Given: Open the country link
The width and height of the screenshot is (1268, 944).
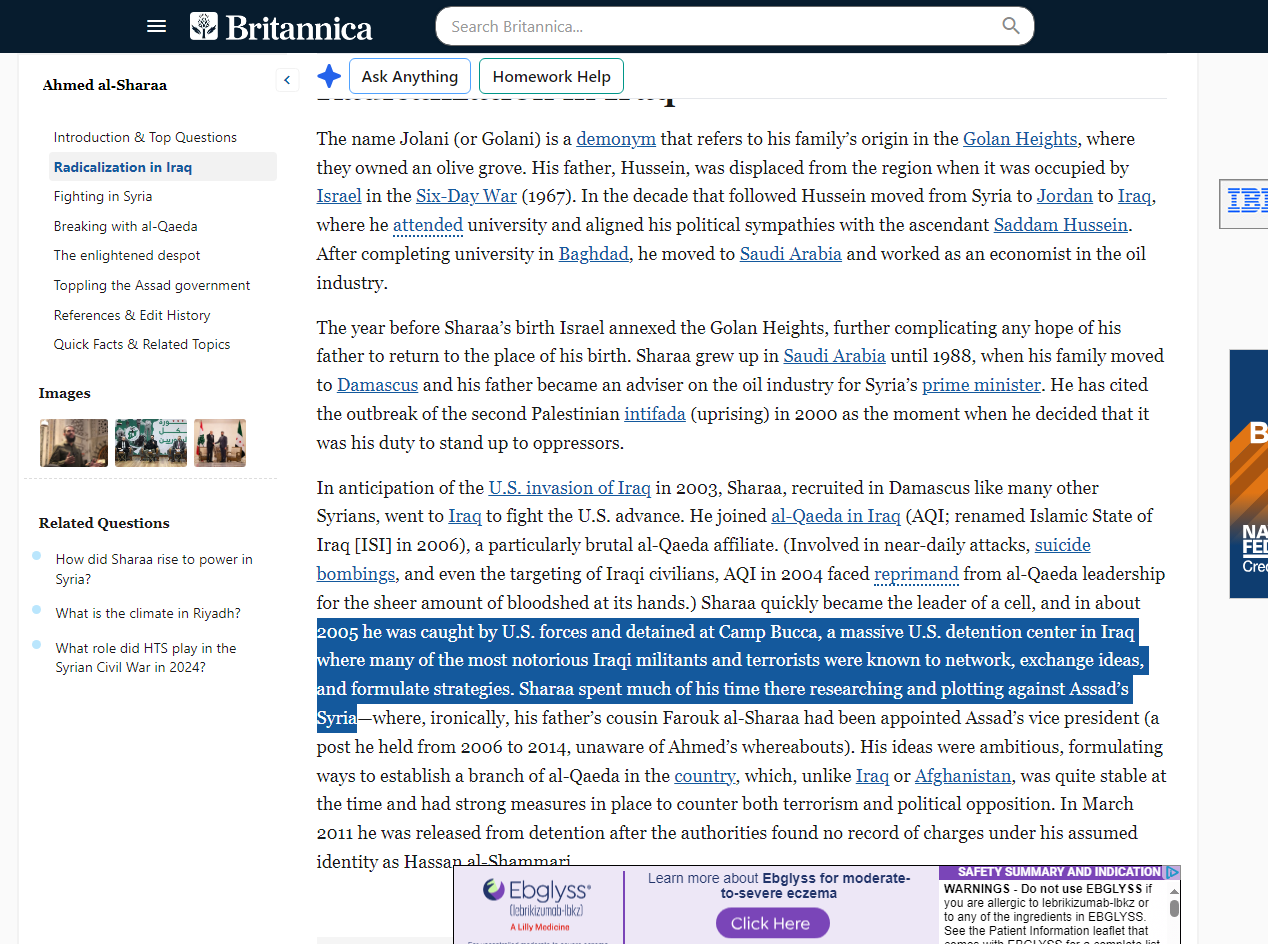Looking at the screenshot, I should (x=705, y=776).
